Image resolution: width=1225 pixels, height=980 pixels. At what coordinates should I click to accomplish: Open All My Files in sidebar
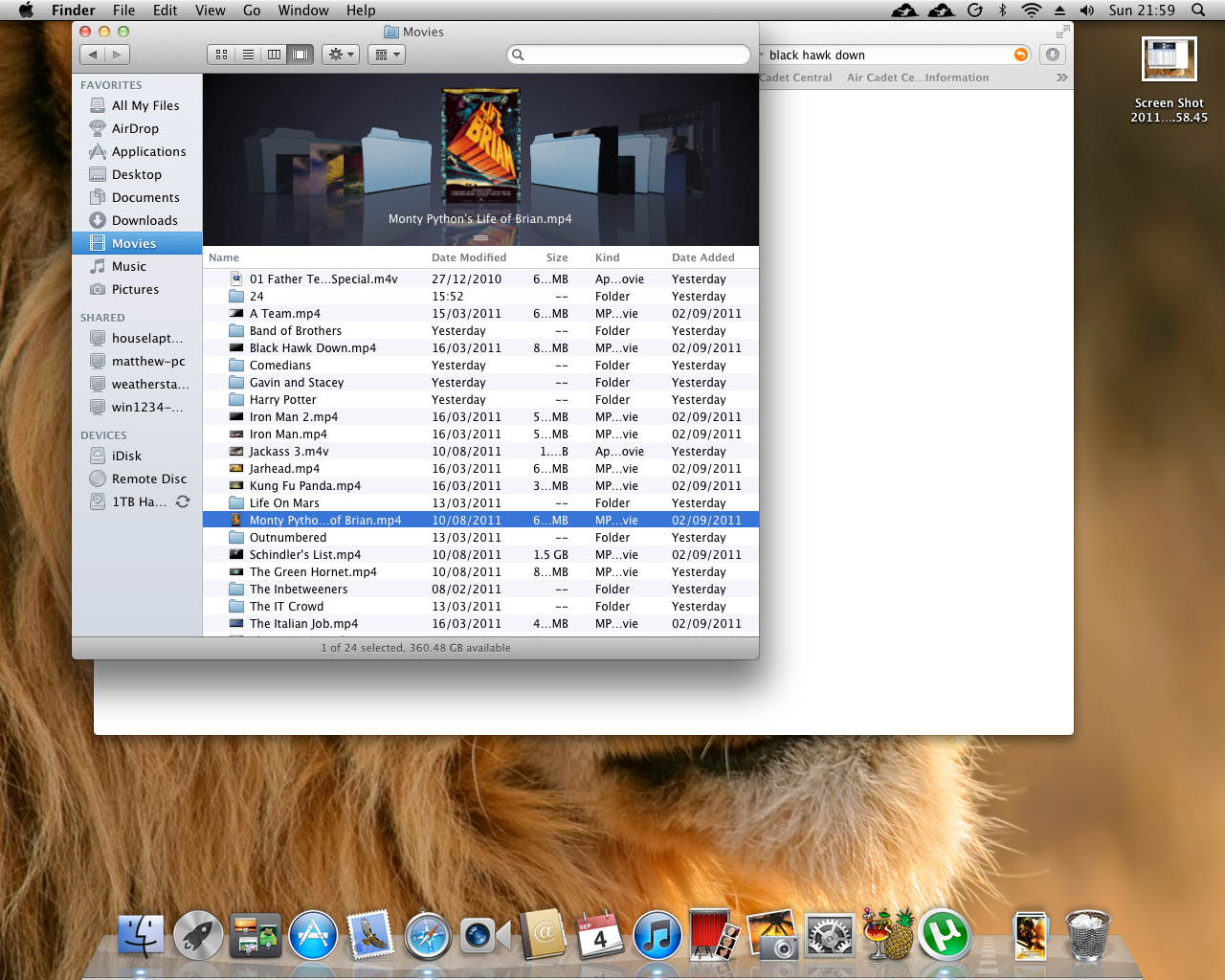coord(137,105)
